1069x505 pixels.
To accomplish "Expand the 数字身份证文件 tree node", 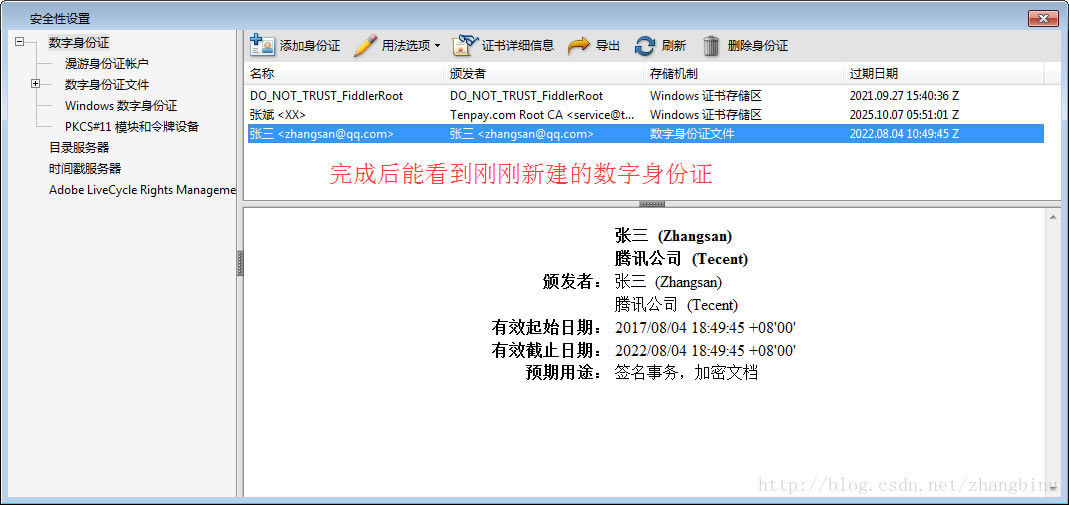I will coord(35,84).
